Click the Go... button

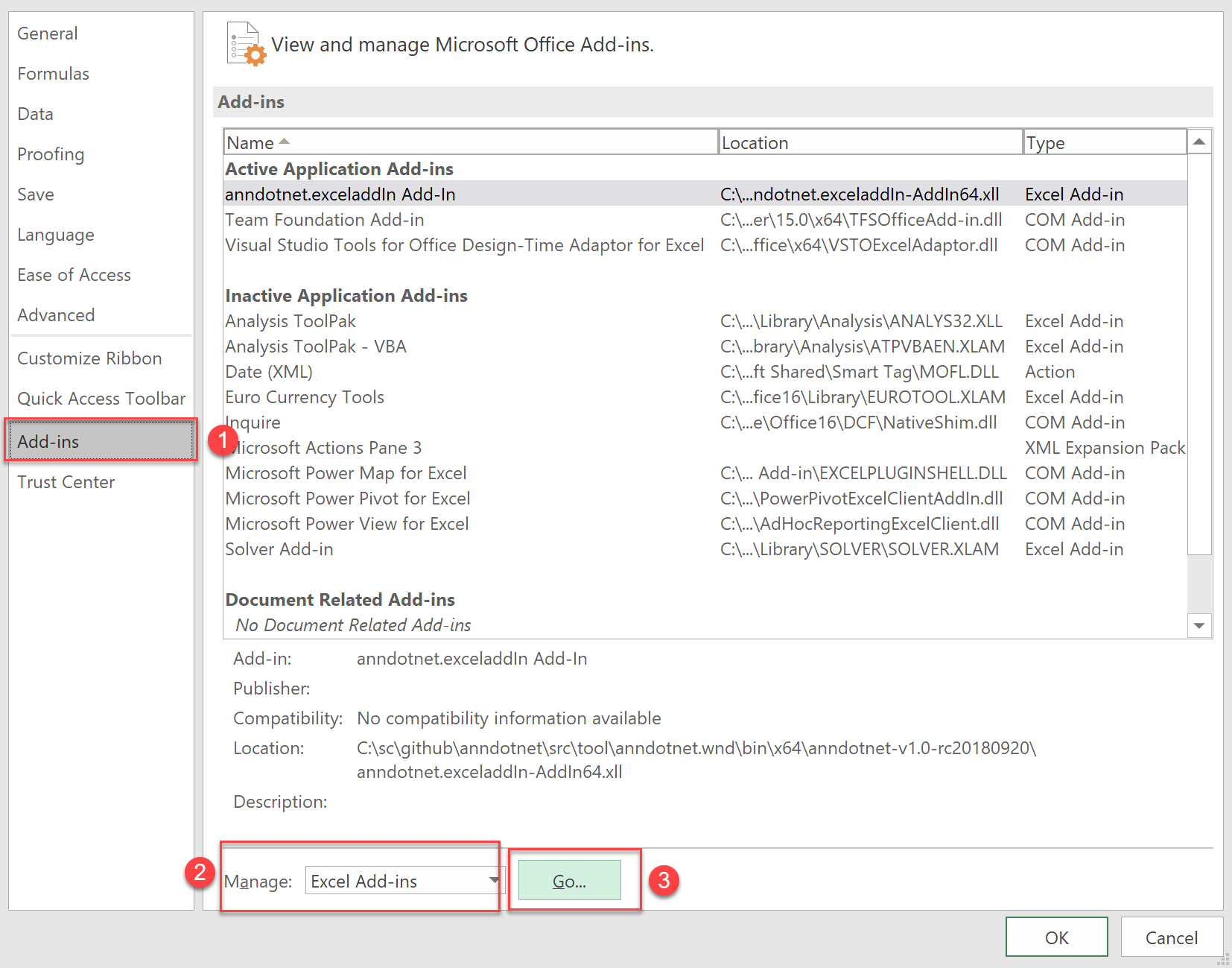[x=570, y=880]
